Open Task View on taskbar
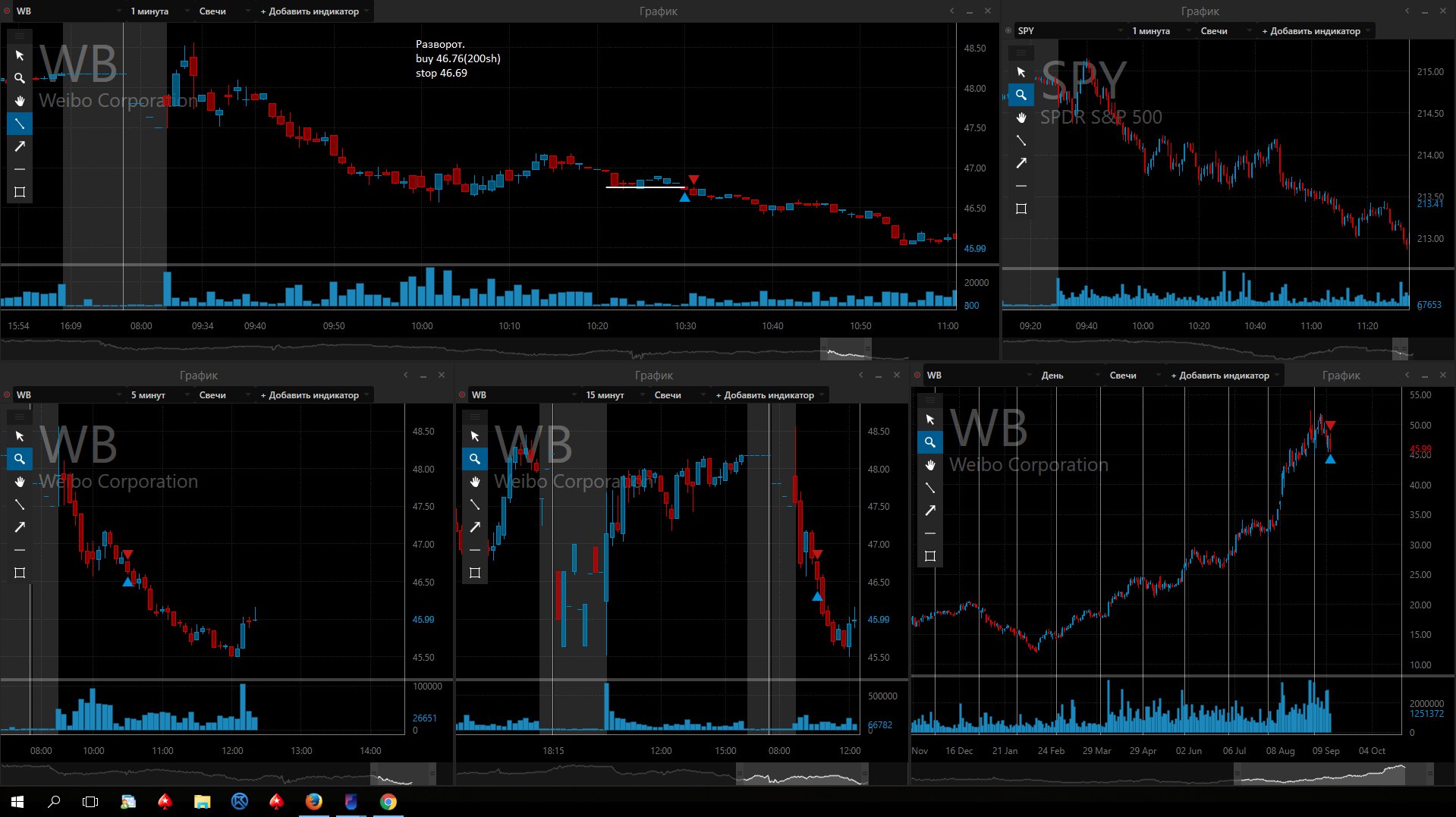Image resolution: width=1456 pixels, height=817 pixels. pyautogui.click(x=90, y=802)
